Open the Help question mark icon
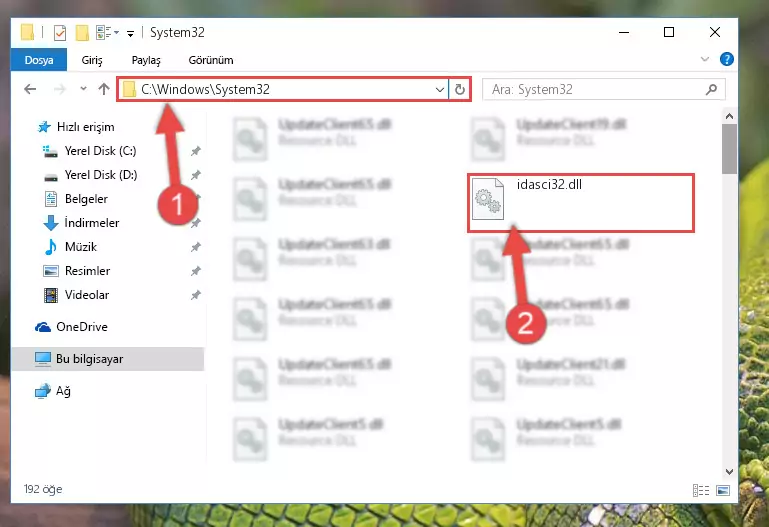The height and width of the screenshot is (527, 769). click(x=726, y=59)
